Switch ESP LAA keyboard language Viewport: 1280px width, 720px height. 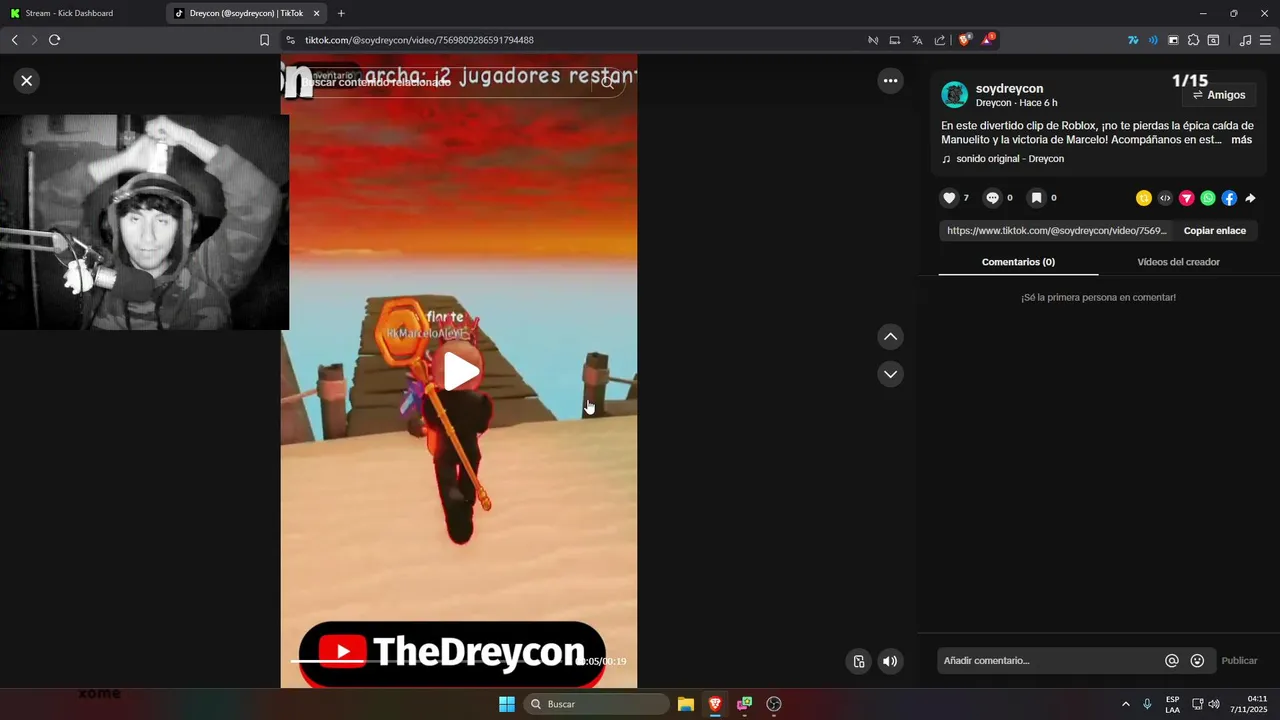pyautogui.click(x=1172, y=704)
